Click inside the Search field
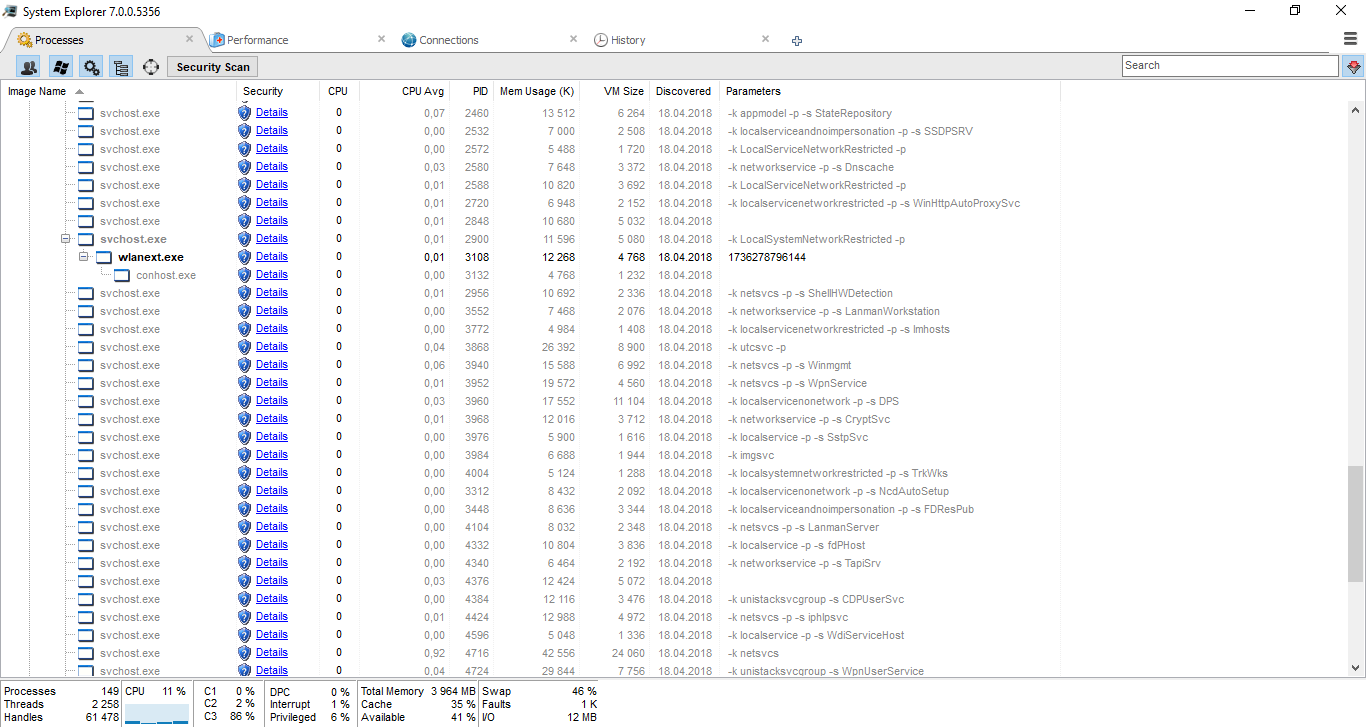 coord(1230,66)
